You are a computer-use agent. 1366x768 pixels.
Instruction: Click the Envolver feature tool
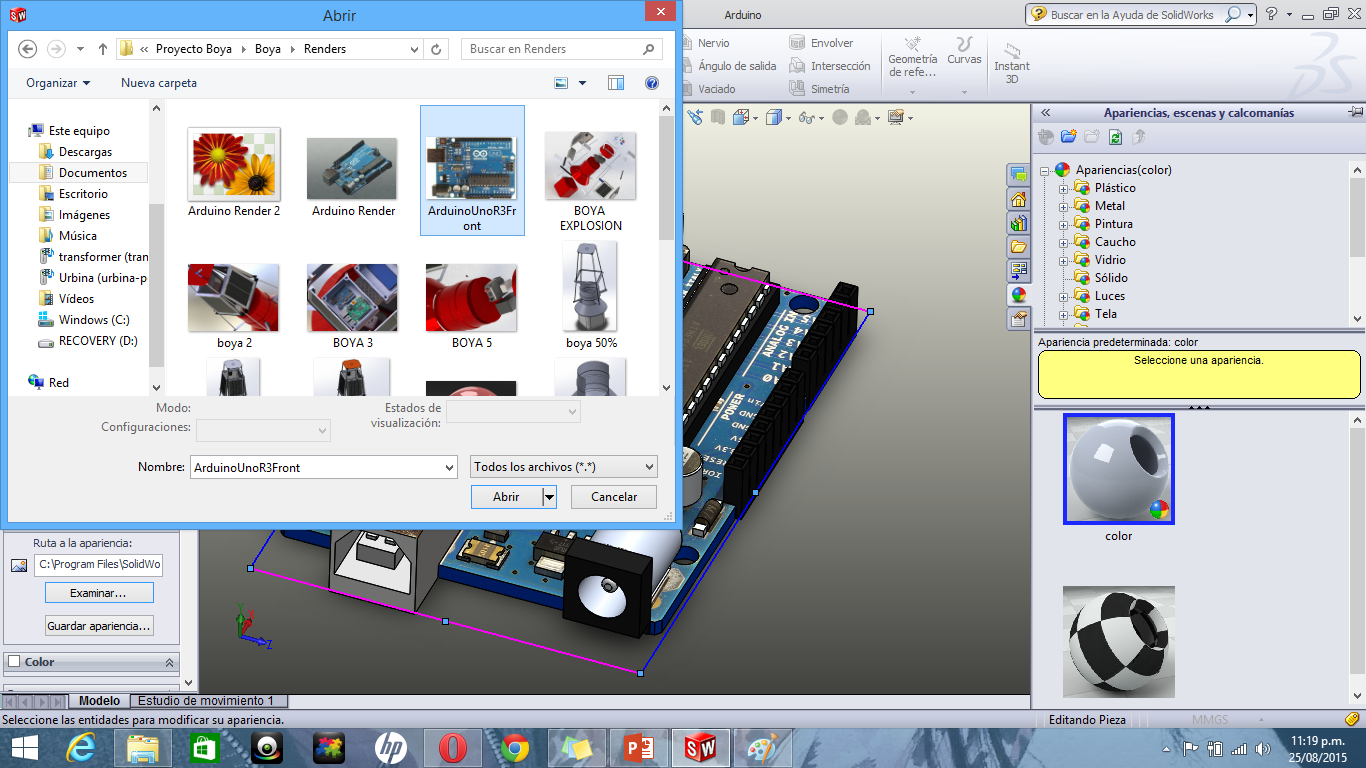(821, 43)
